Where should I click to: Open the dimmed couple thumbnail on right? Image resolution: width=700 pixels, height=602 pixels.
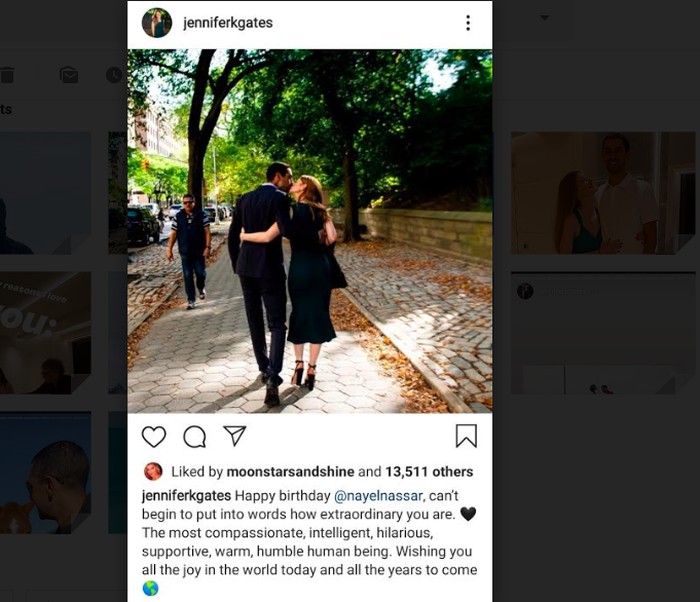[603, 193]
